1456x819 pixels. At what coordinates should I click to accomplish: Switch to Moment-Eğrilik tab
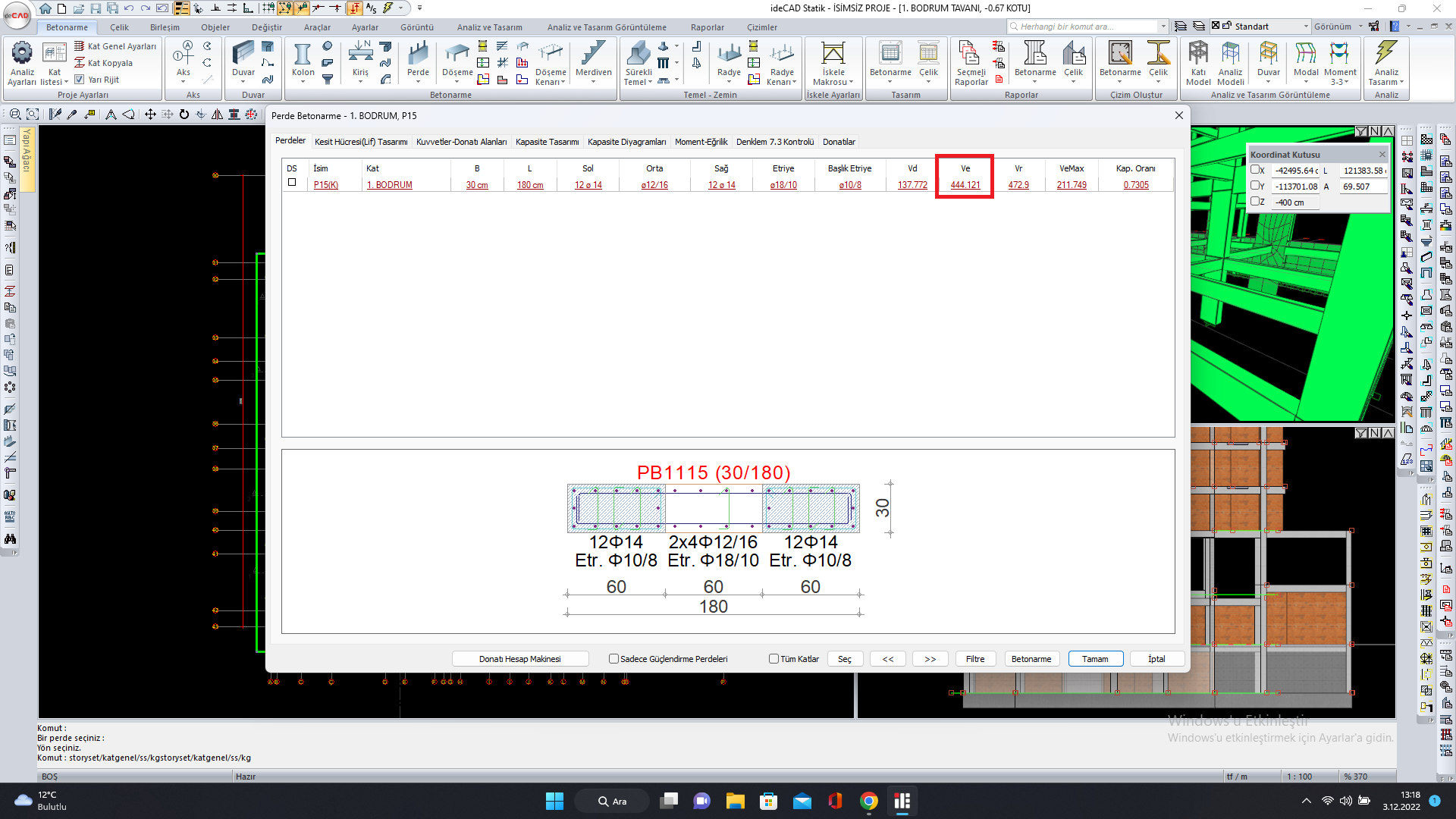(701, 142)
